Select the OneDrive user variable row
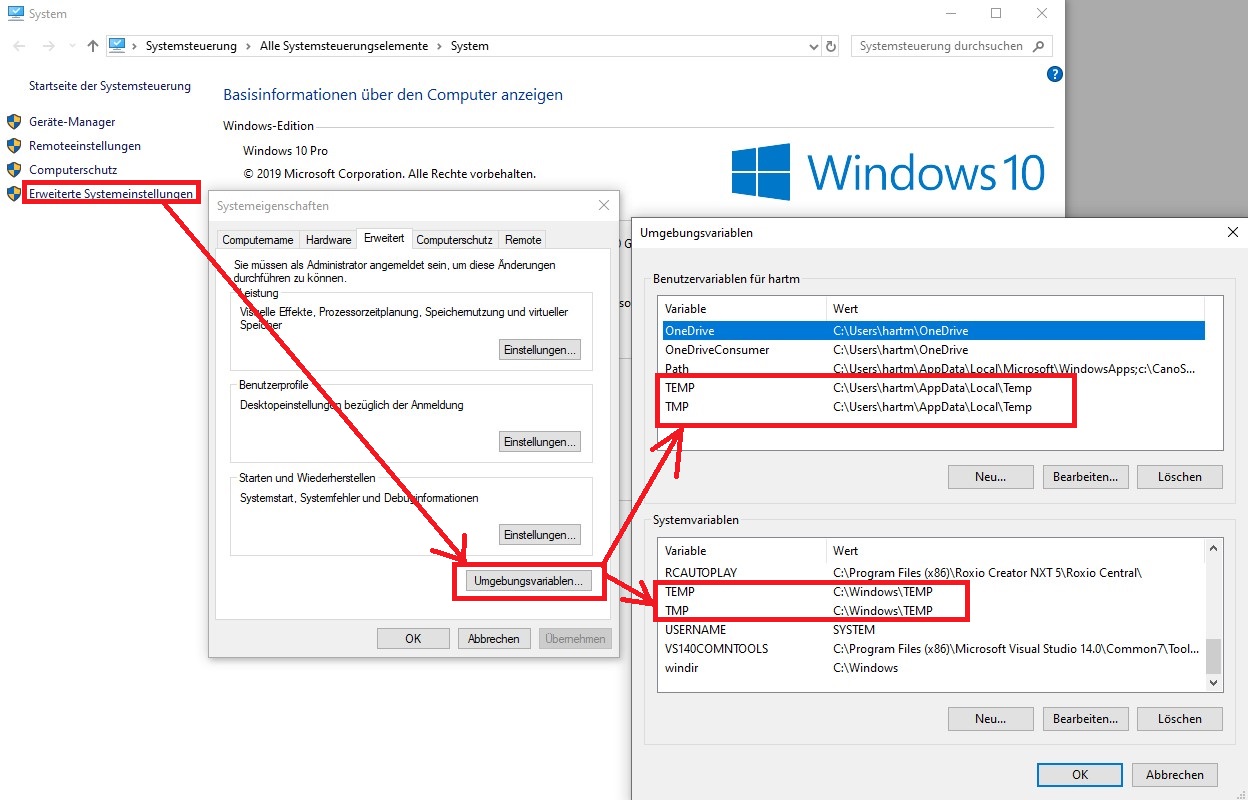Screen dimensions: 1248x800 (x=932, y=331)
